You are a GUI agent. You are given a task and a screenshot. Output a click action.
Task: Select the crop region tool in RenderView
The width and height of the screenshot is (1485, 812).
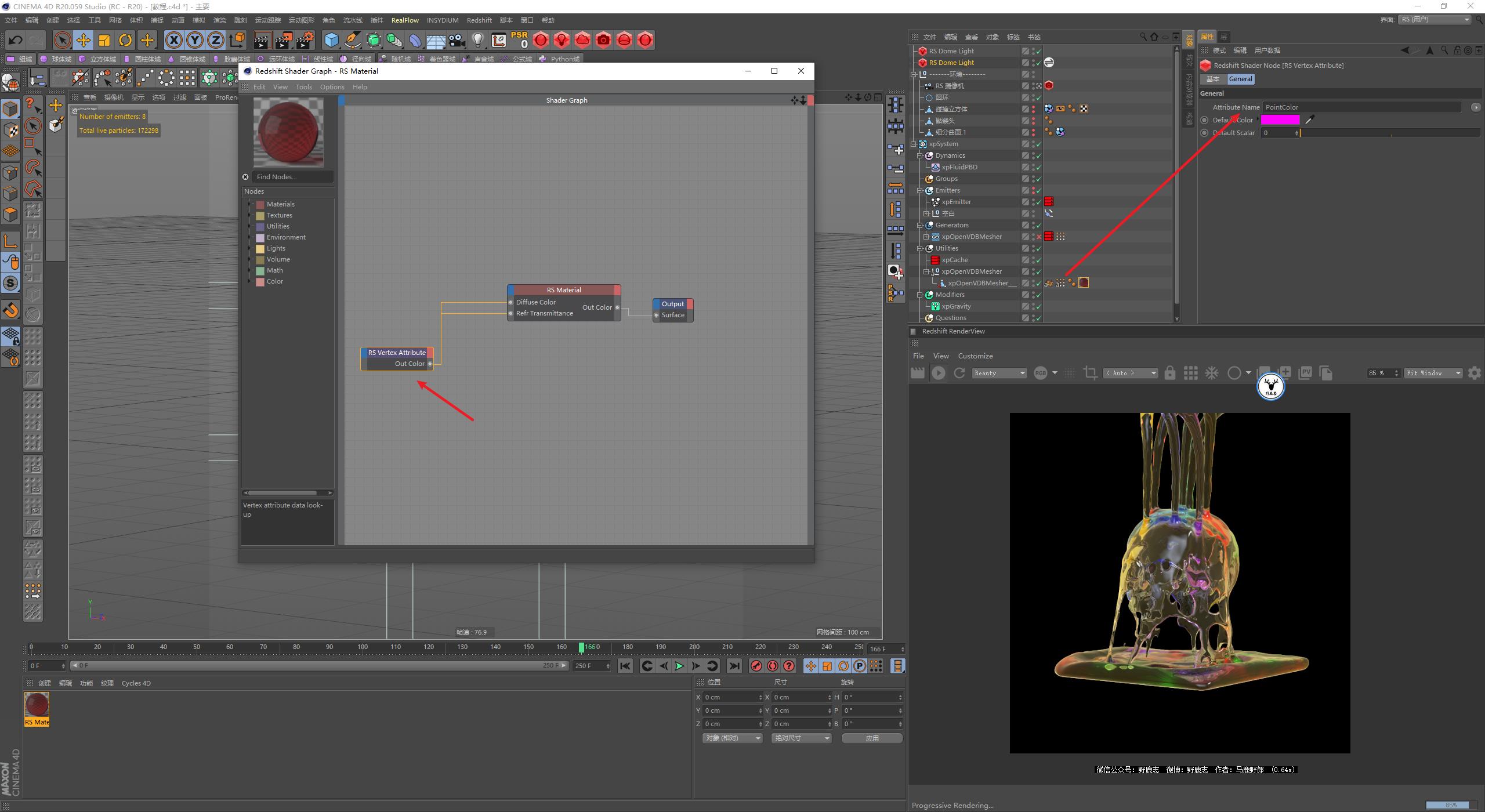click(x=1090, y=372)
